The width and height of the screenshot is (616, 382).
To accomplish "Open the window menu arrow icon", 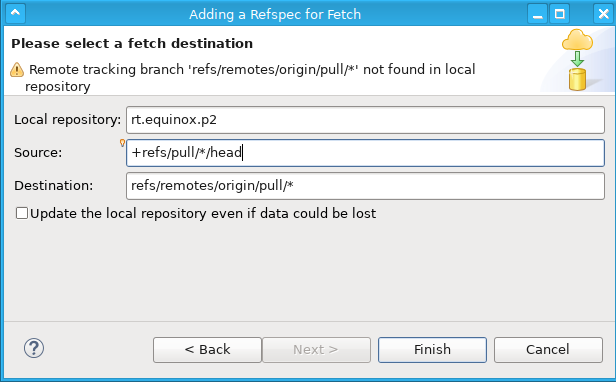I will pos(15,13).
